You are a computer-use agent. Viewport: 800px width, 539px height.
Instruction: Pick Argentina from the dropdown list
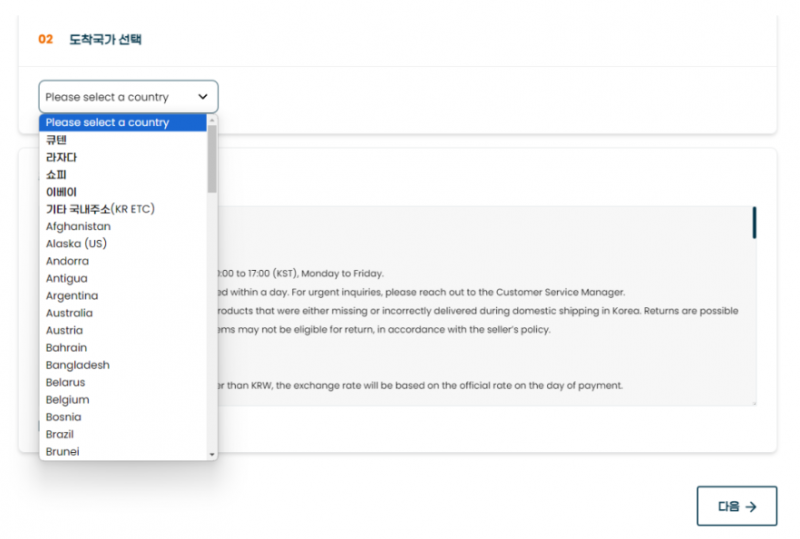pos(123,296)
